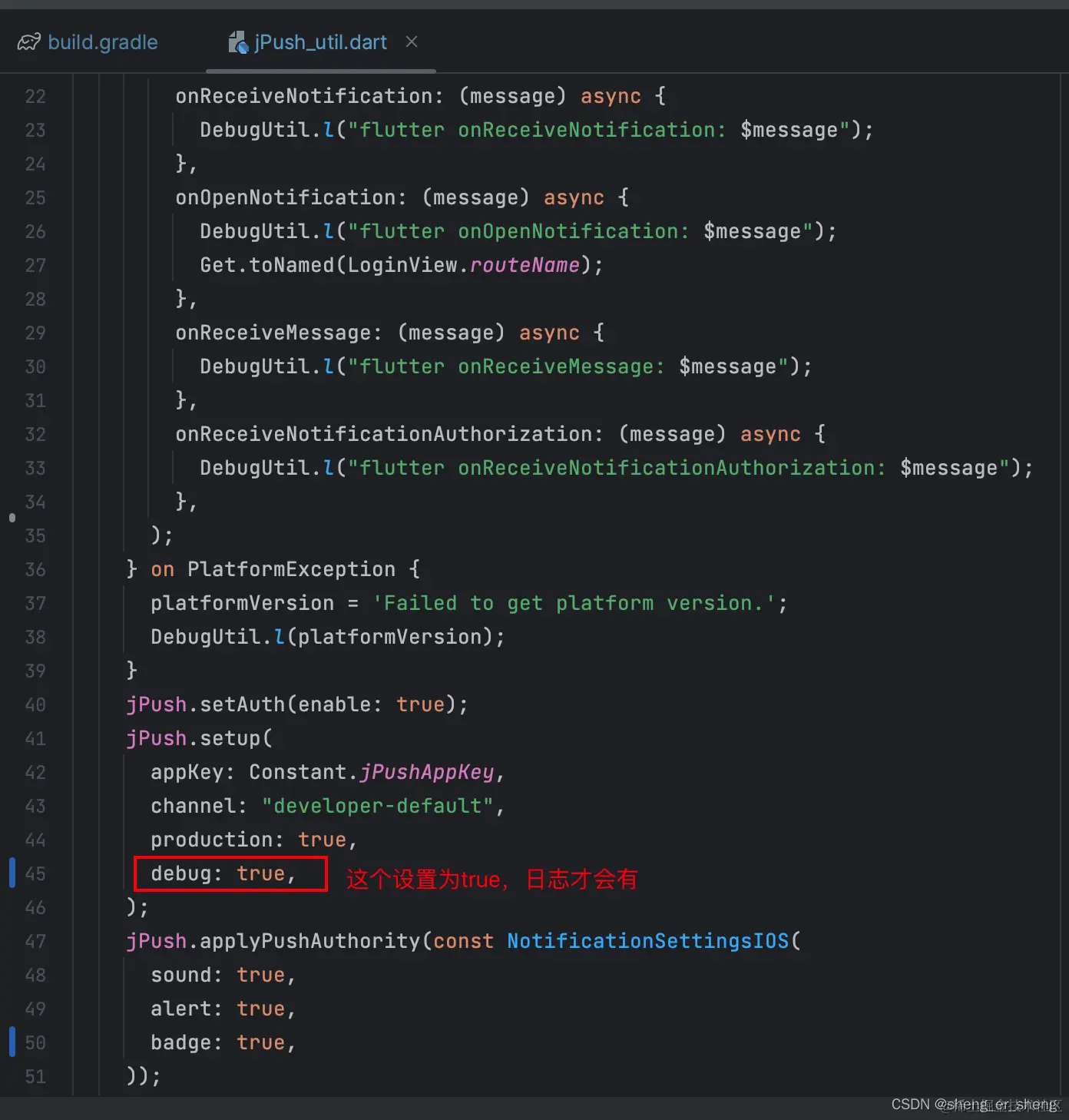Screen dimensions: 1069x1120
Task: Click 'badge' parameter on line 50
Action: [181, 1042]
